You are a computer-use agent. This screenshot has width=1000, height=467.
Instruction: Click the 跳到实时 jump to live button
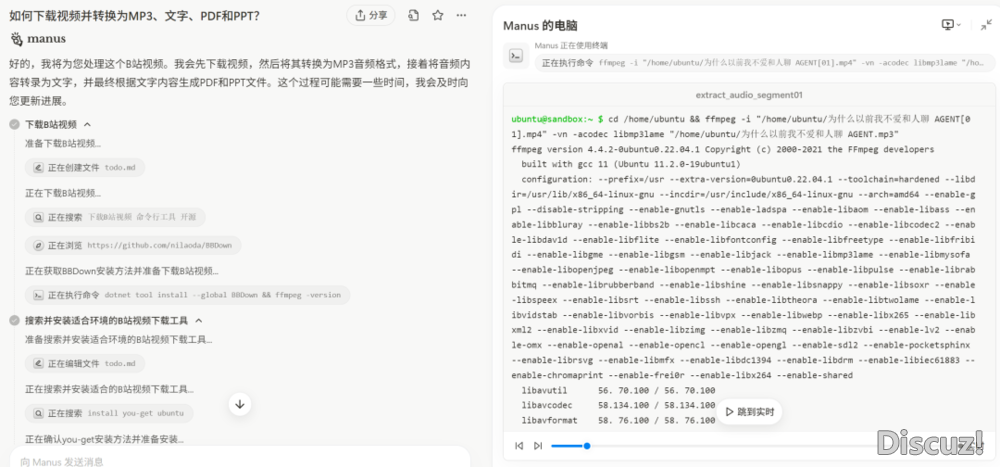point(749,412)
